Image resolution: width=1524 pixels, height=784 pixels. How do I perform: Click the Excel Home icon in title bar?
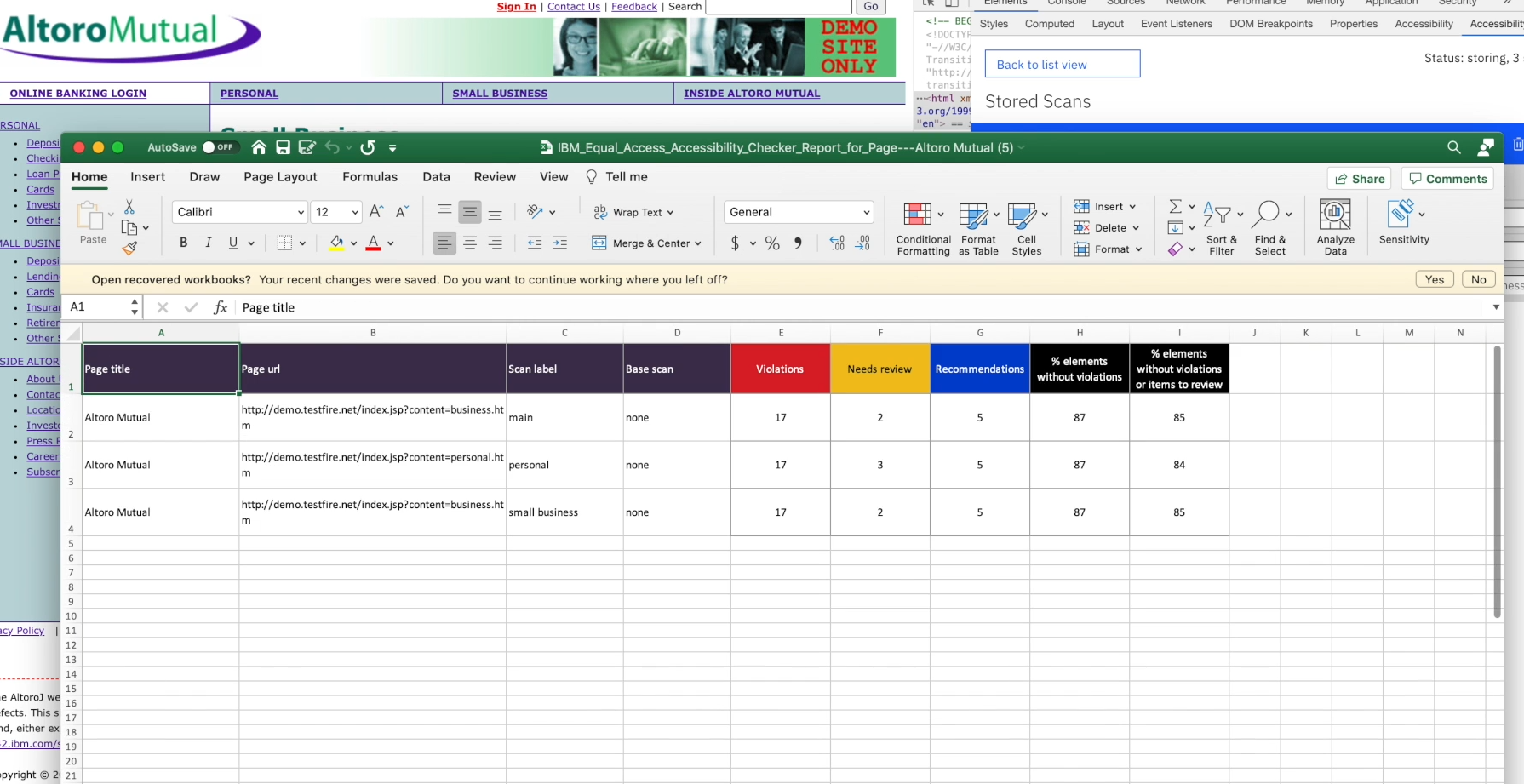259,147
